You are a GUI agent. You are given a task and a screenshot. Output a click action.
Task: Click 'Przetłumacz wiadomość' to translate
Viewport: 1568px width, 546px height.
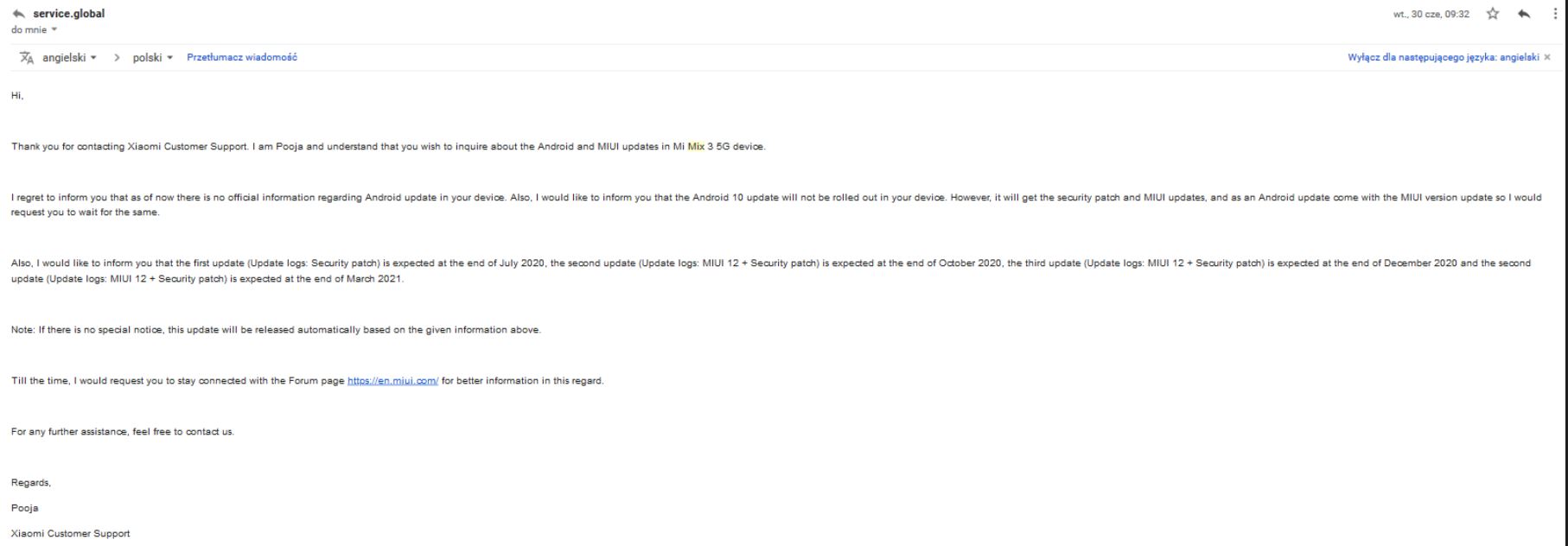242,57
